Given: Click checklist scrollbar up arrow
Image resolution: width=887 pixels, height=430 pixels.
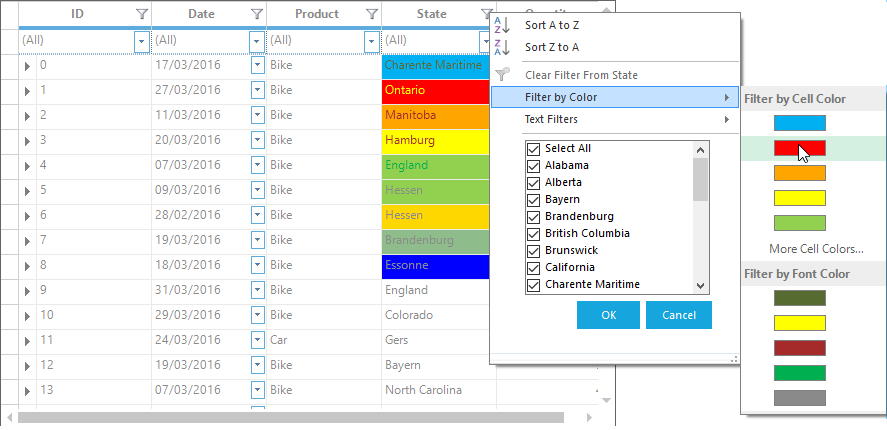Looking at the screenshot, I should pyautogui.click(x=700, y=150).
